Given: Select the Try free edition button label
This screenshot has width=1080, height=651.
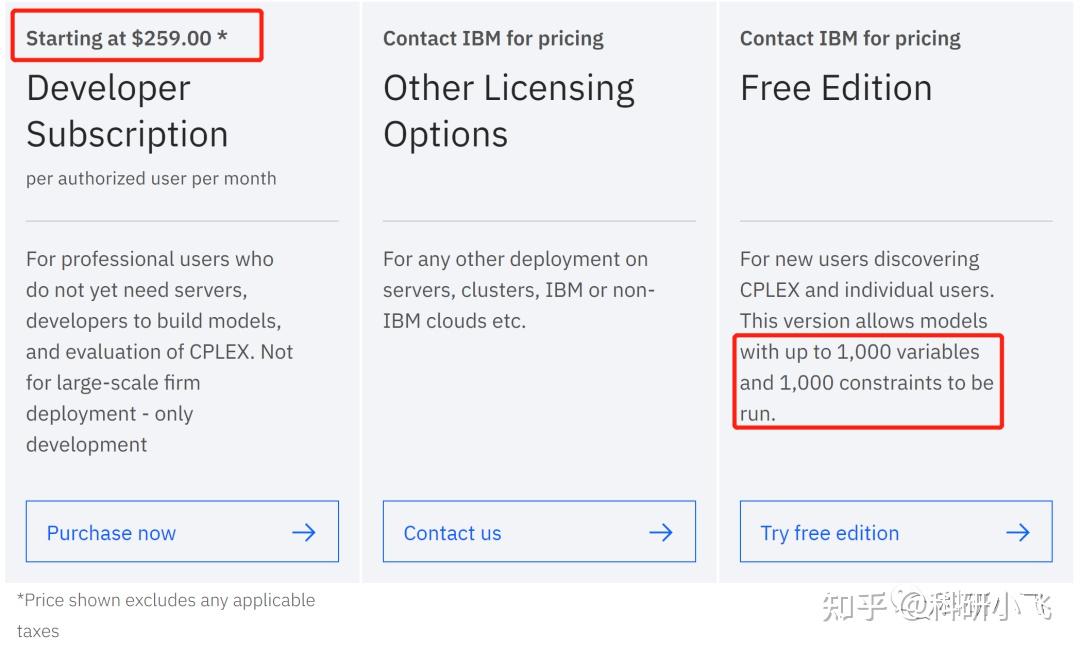Looking at the screenshot, I should [x=829, y=533].
